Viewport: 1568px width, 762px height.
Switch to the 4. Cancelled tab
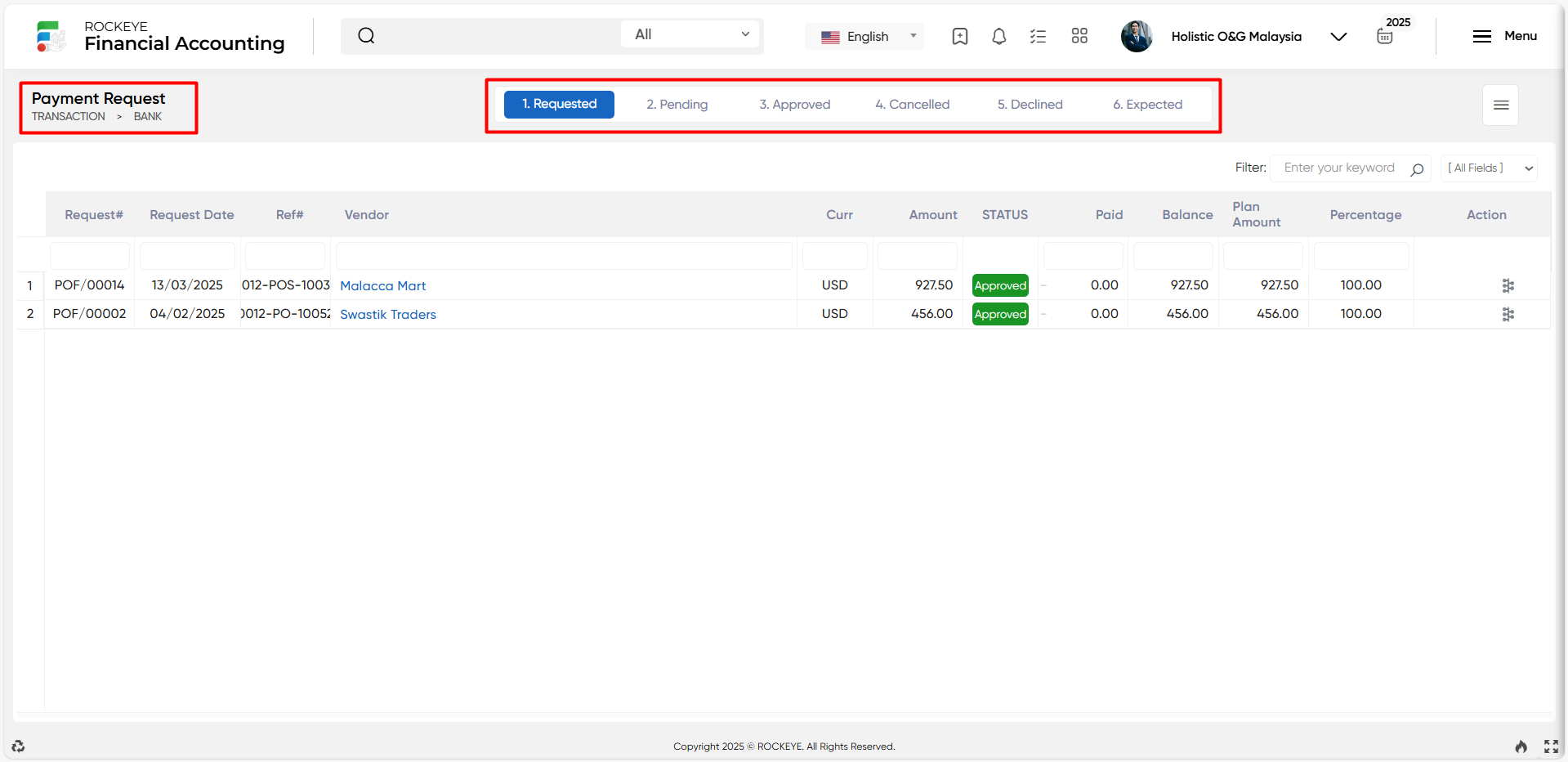(x=913, y=105)
